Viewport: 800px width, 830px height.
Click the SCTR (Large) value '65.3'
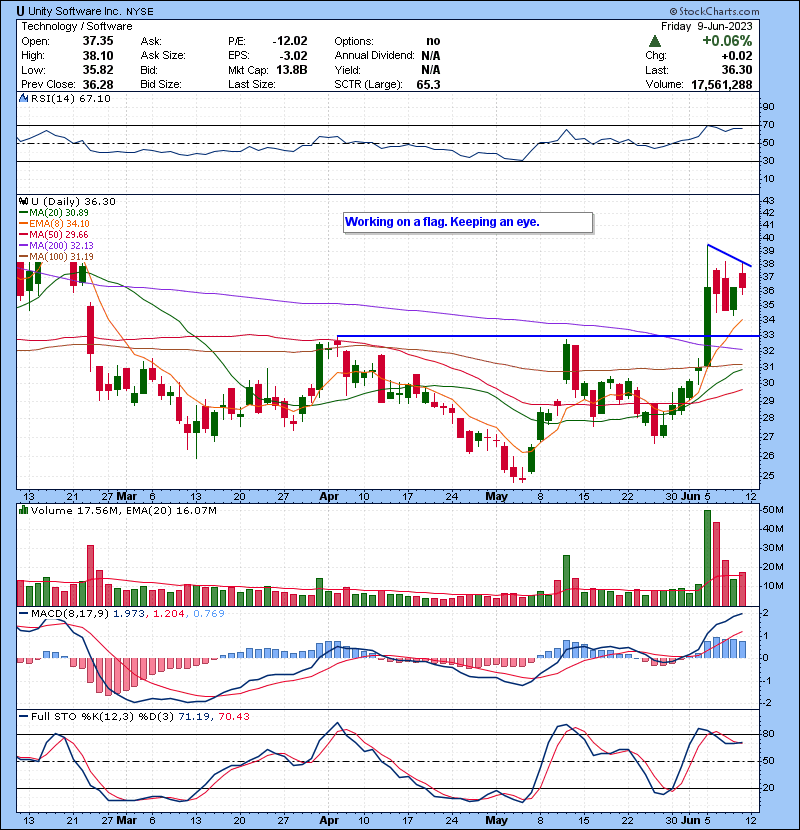pos(428,84)
